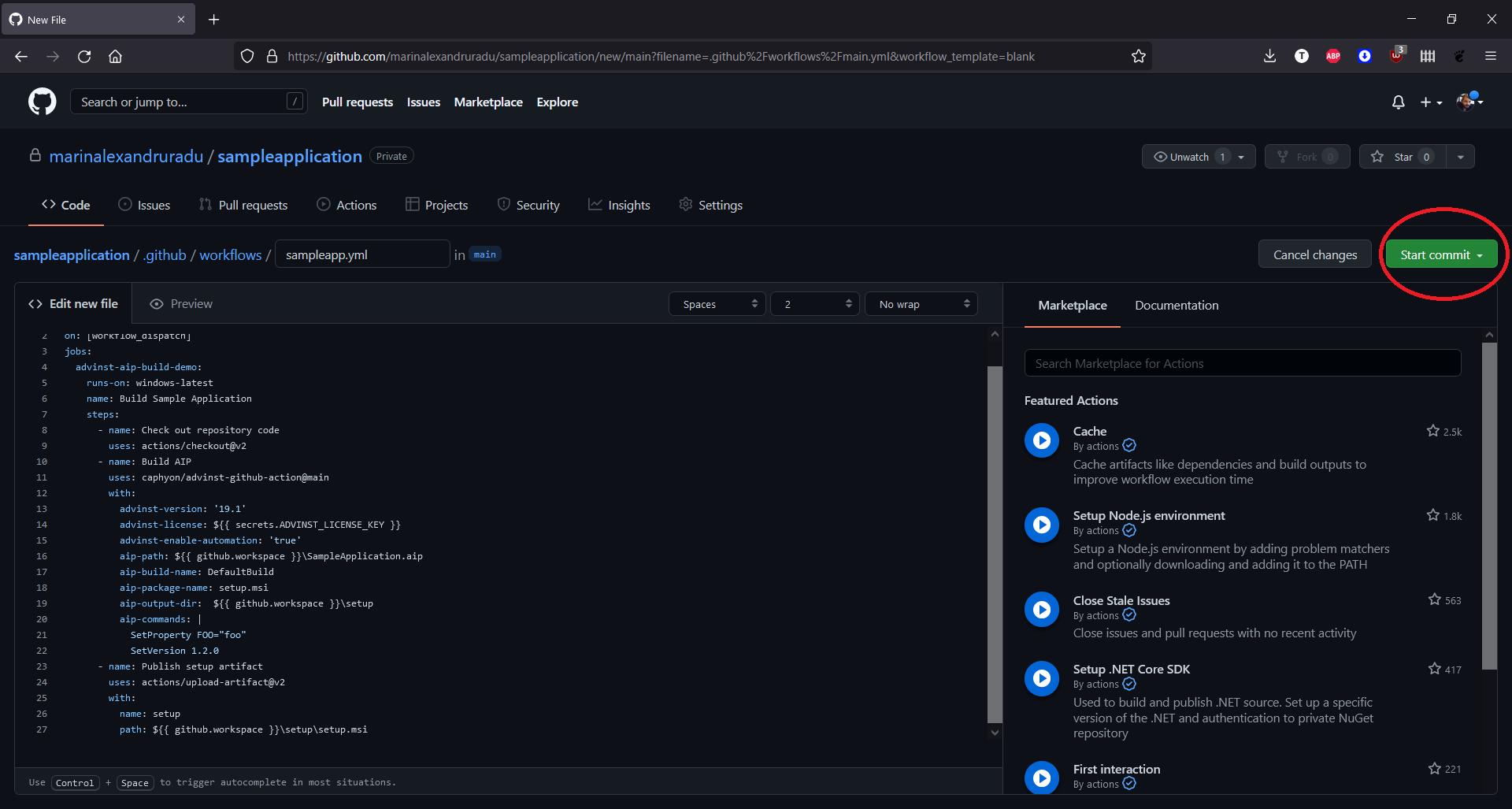Image resolution: width=1512 pixels, height=809 pixels.
Task: Select the Marketplace sidebar tab
Action: pos(1073,306)
